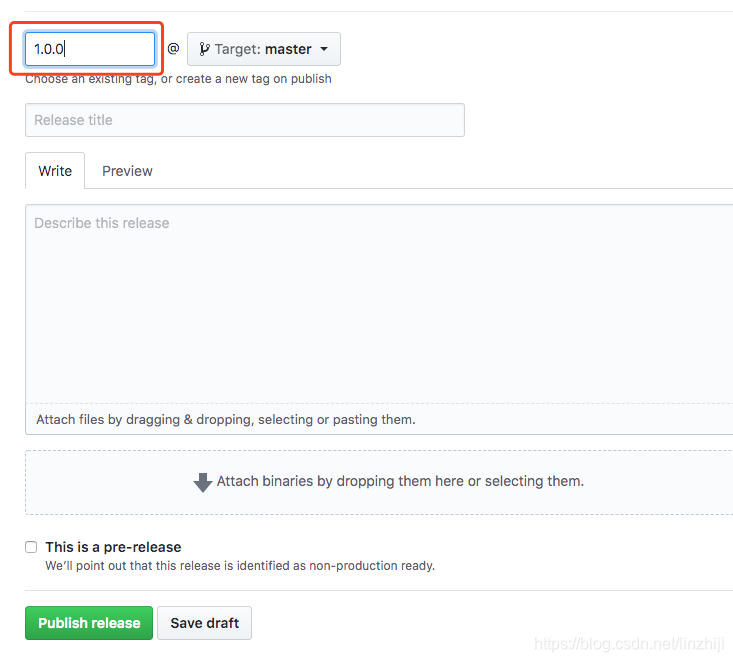Click the Attach binaries drop zone text
Screen dimensions: 733x662
coord(400,481)
